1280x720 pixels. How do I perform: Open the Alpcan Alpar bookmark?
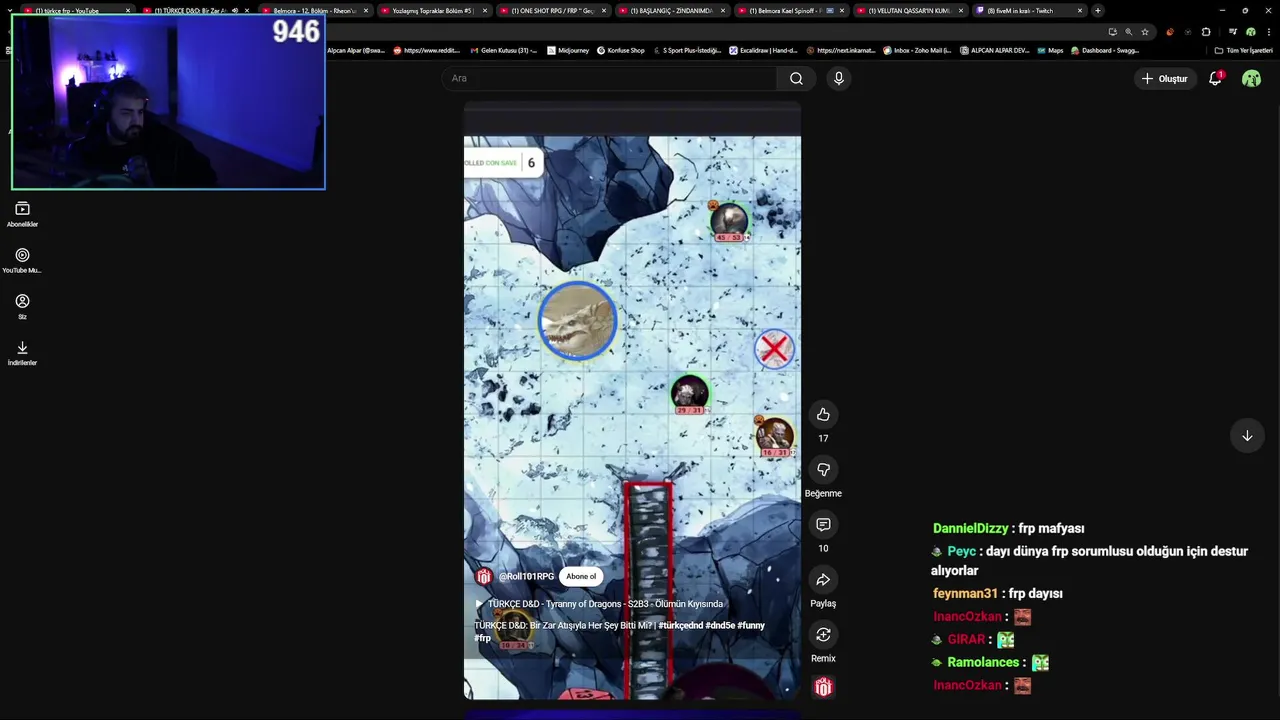[x=356, y=50]
